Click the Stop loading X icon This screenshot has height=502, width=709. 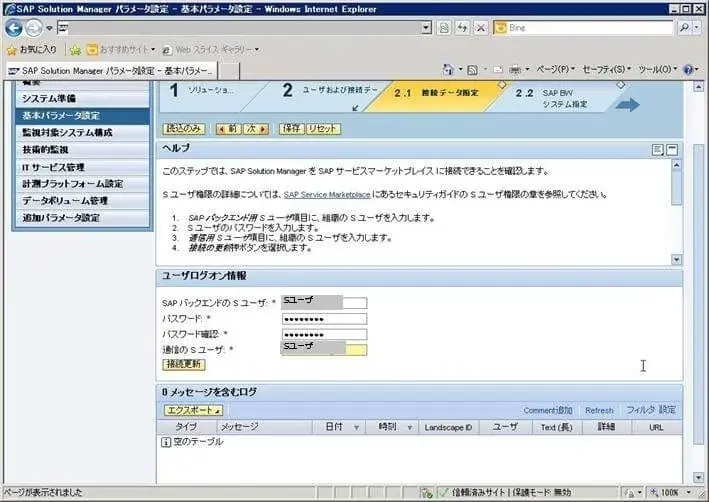point(481,28)
